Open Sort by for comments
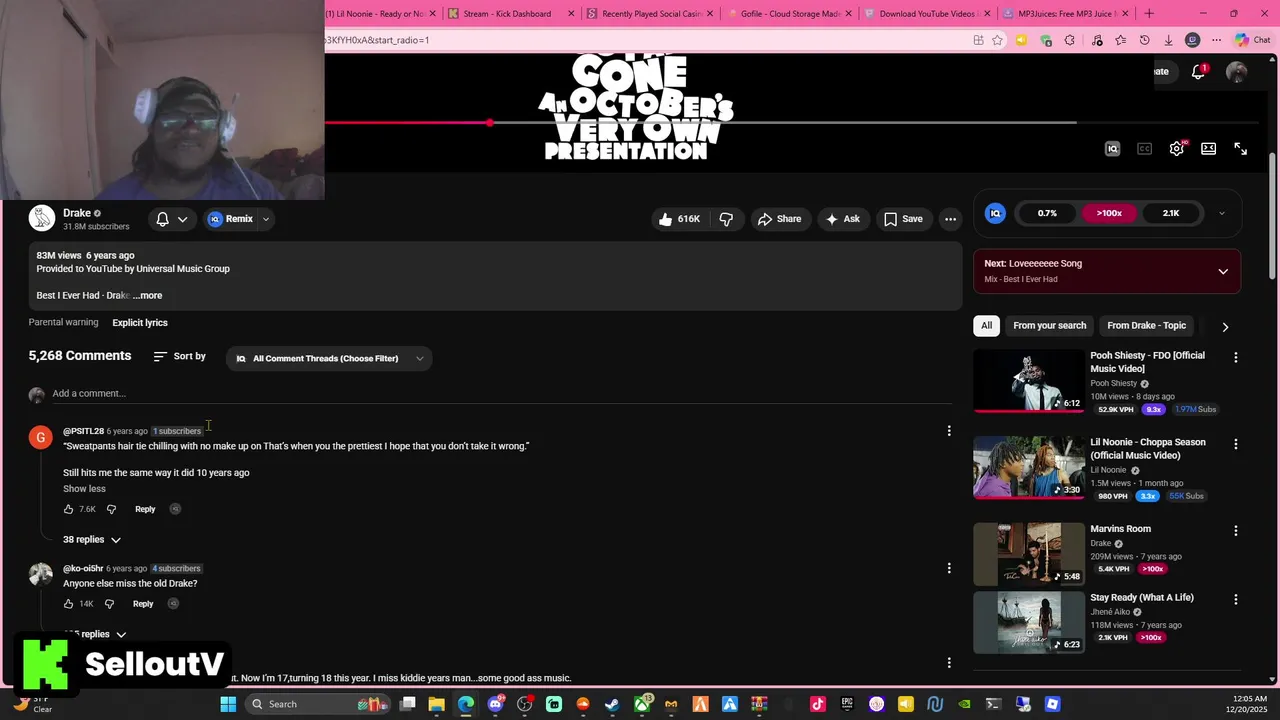Screen dimensions: 1280x720 (180, 357)
